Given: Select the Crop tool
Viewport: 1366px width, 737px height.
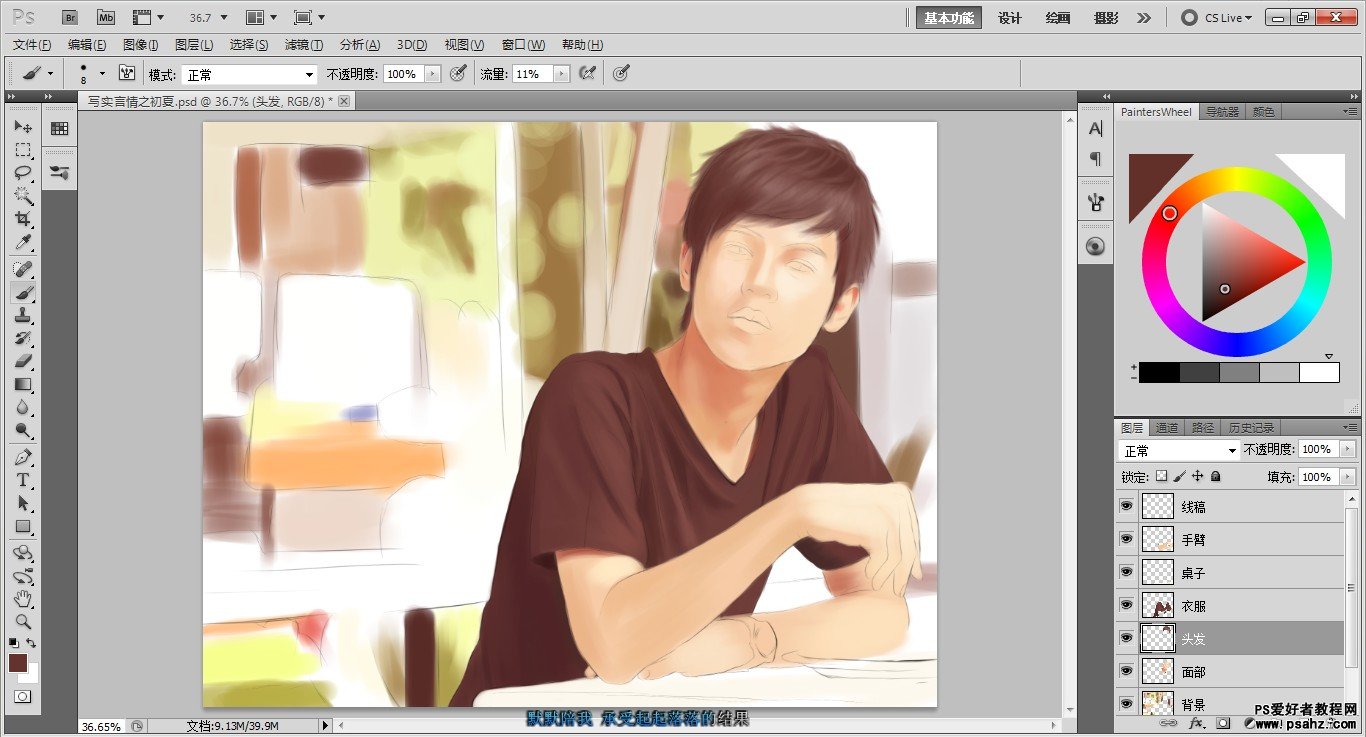Looking at the screenshot, I should [23, 219].
